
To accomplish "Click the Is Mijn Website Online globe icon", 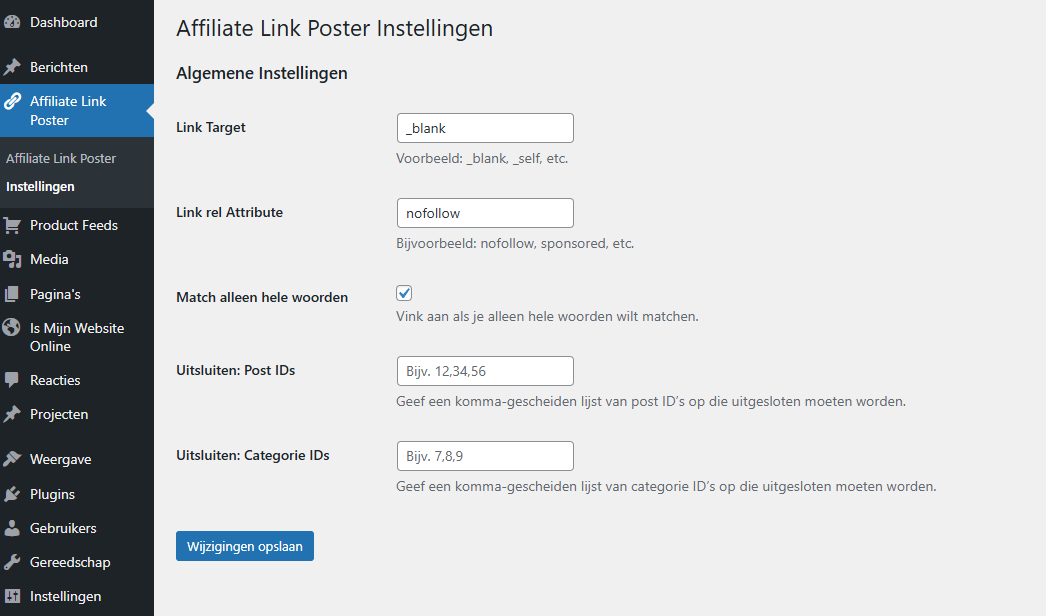I will [11, 328].
